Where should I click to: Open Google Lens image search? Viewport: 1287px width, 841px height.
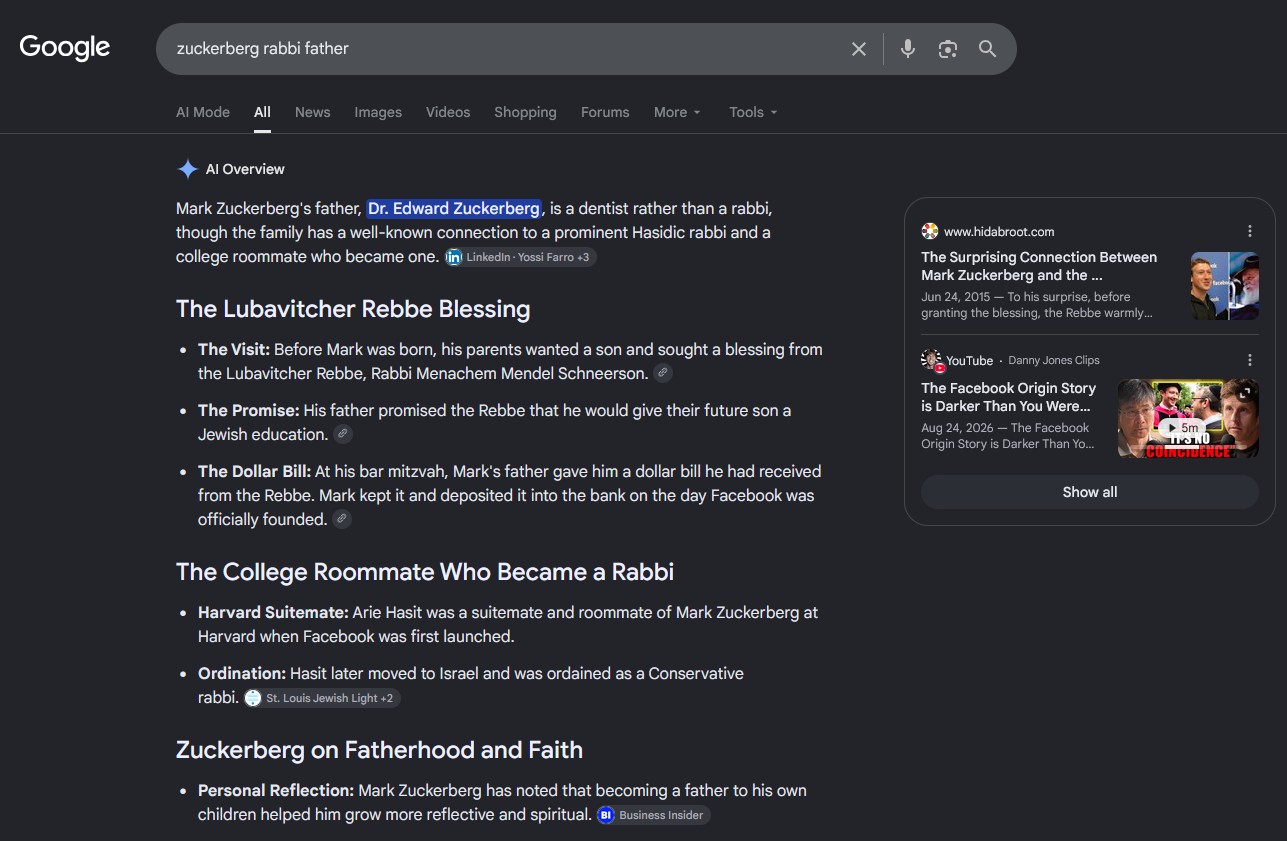(947, 49)
